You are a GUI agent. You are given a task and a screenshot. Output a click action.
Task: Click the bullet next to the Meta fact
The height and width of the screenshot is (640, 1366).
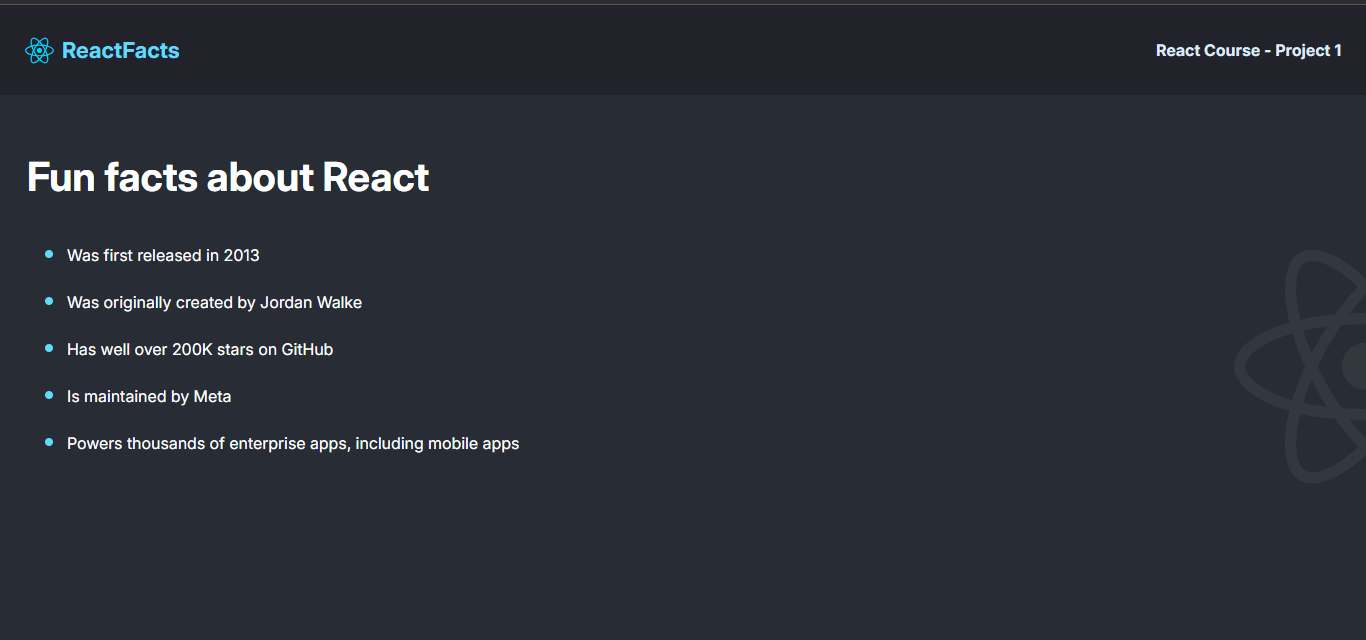(47, 396)
